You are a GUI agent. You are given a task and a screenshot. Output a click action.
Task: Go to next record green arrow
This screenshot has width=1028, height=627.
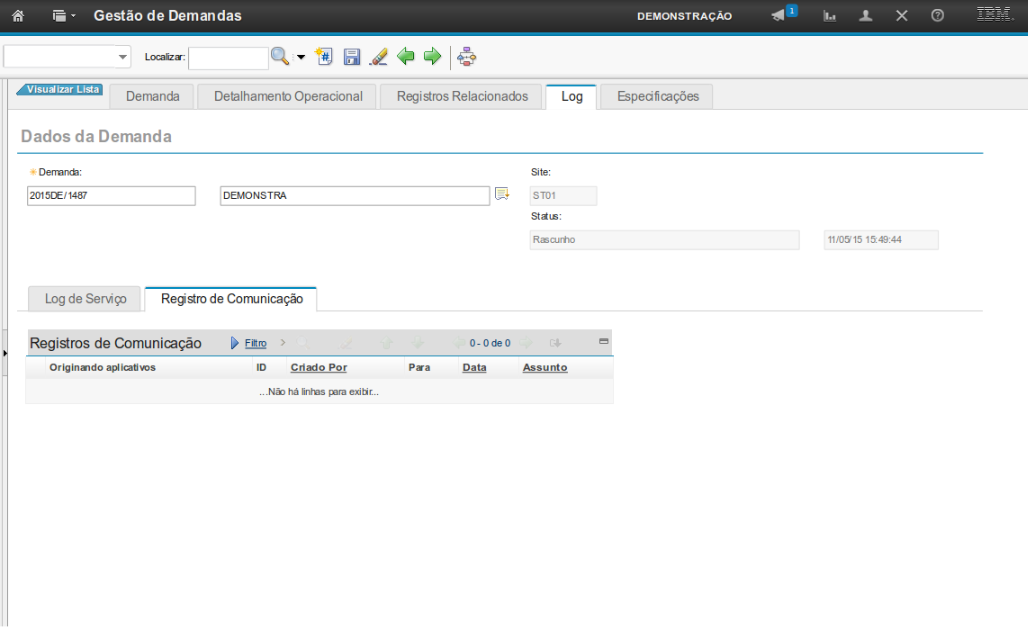pyautogui.click(x=432, y=57)
